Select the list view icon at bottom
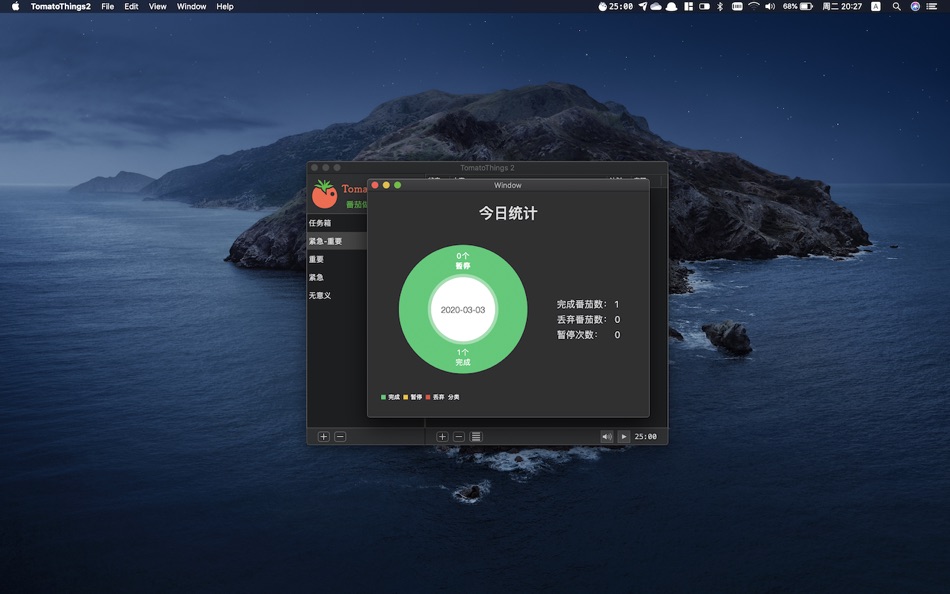 (x=475, y=436)
